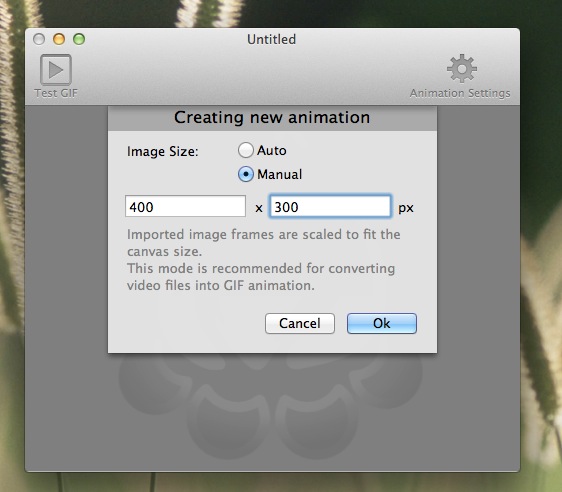Open Animation Settings via the gear icon
562x492 pixels.
tap(462, 68)
